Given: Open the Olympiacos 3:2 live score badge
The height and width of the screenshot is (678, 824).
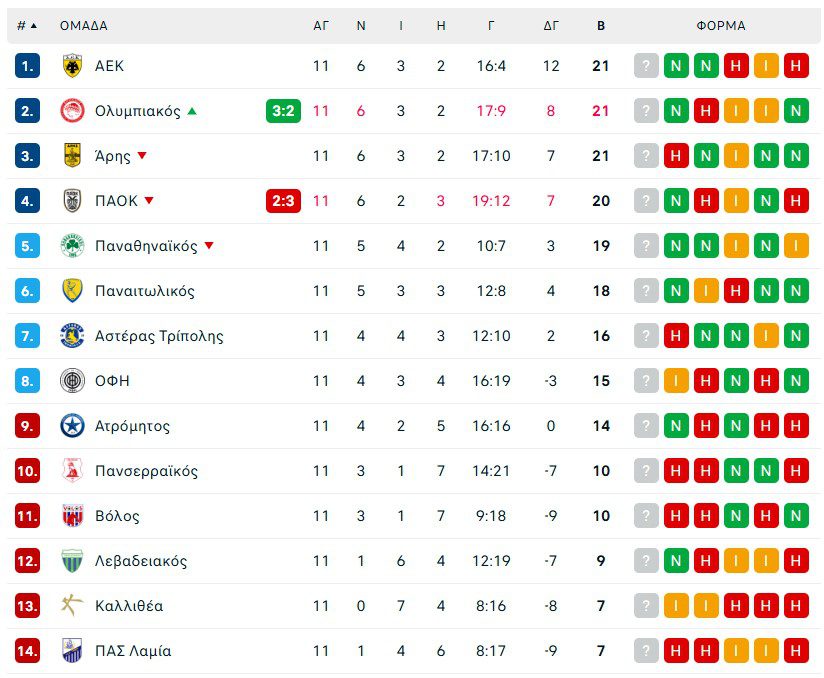Looking at the screenshot, I should [x=283, y=111].
